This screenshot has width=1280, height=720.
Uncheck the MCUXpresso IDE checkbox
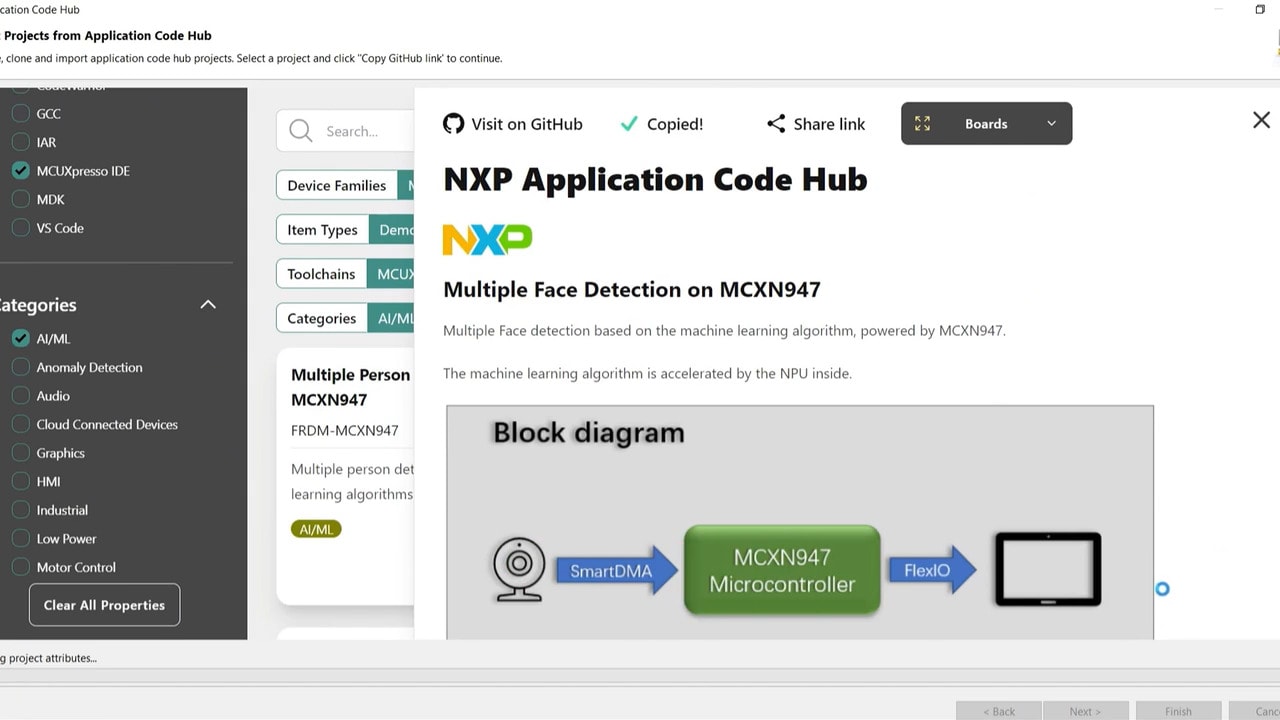coord(21,171)
